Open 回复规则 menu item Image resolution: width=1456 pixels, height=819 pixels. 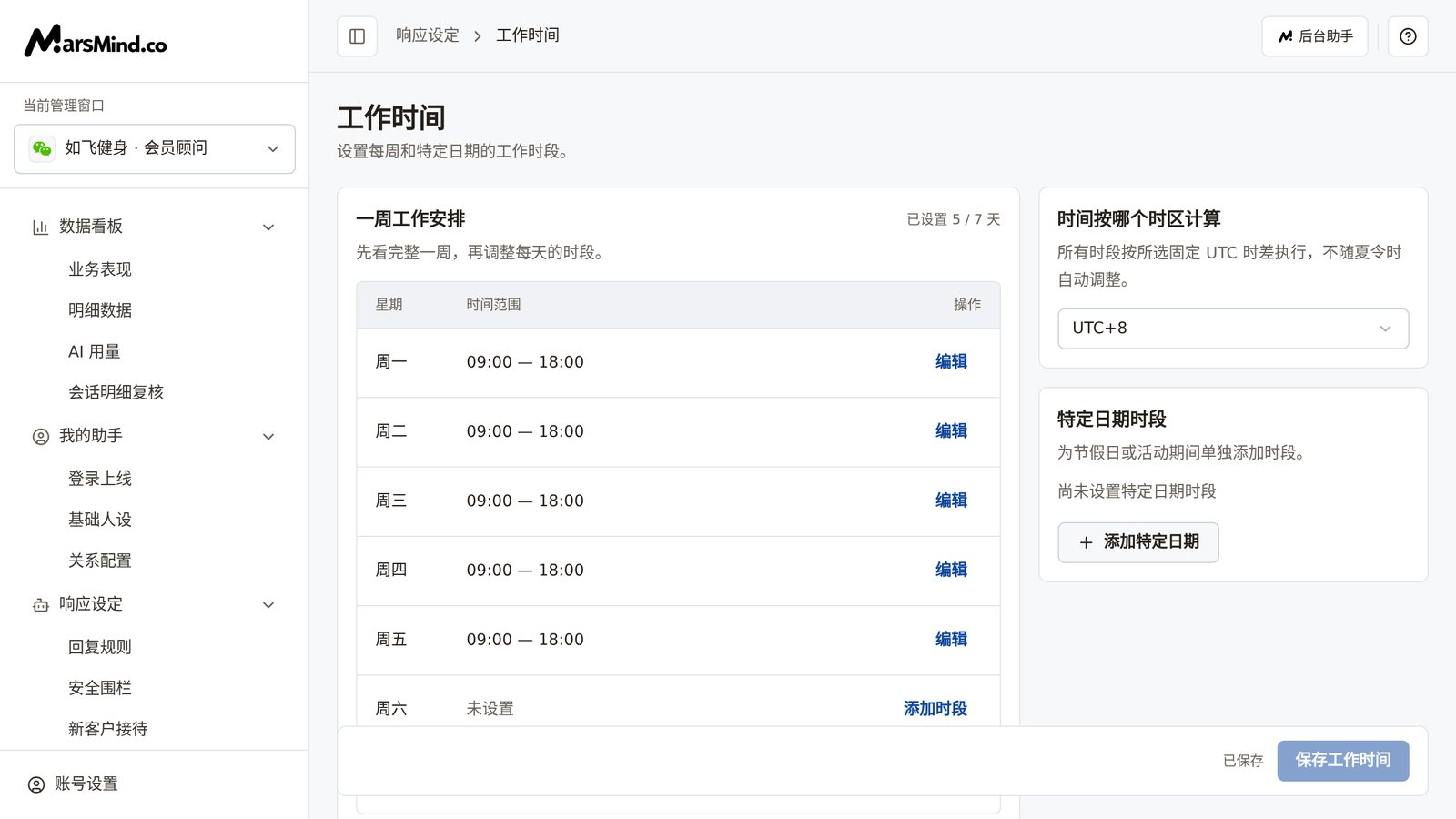pos(100,647)
